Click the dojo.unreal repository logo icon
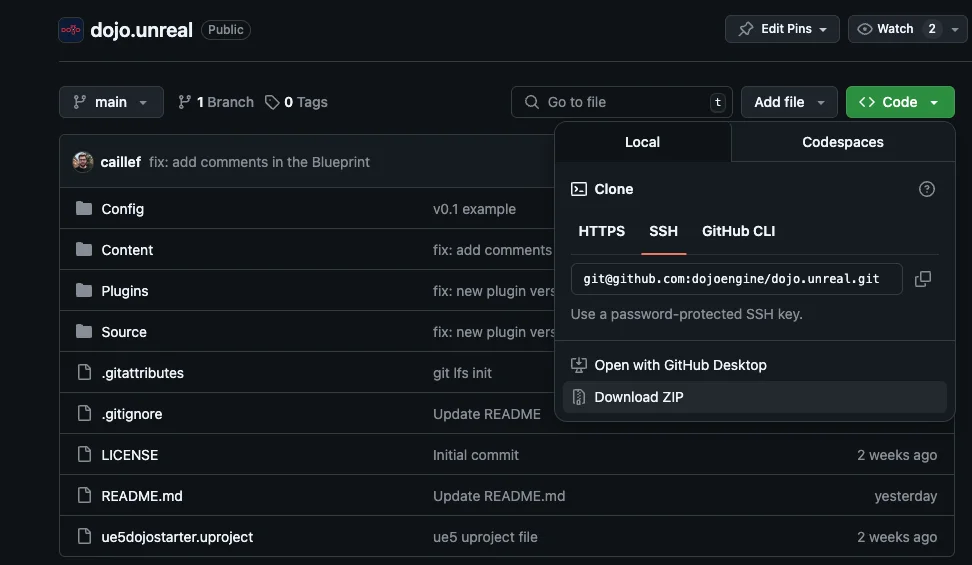 (71, 29)
